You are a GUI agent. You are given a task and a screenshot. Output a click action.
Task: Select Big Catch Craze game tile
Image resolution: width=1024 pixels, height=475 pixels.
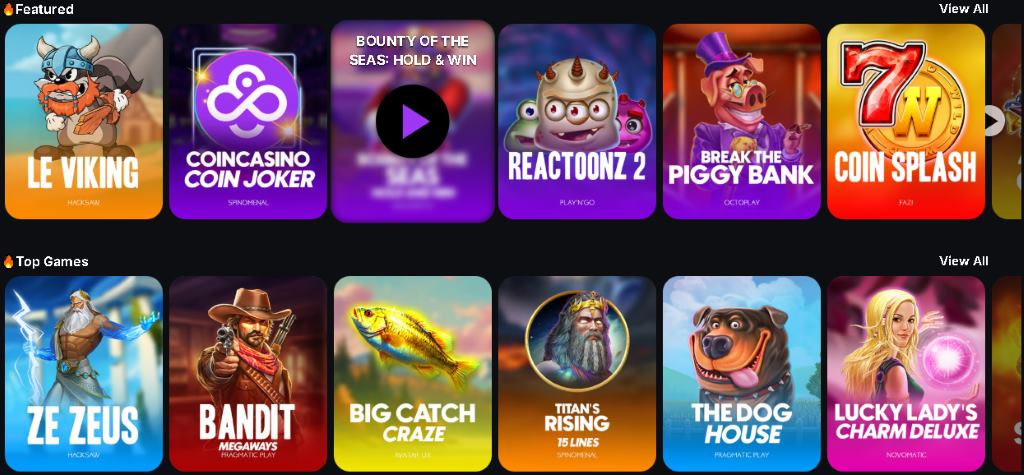pos(413,374)
